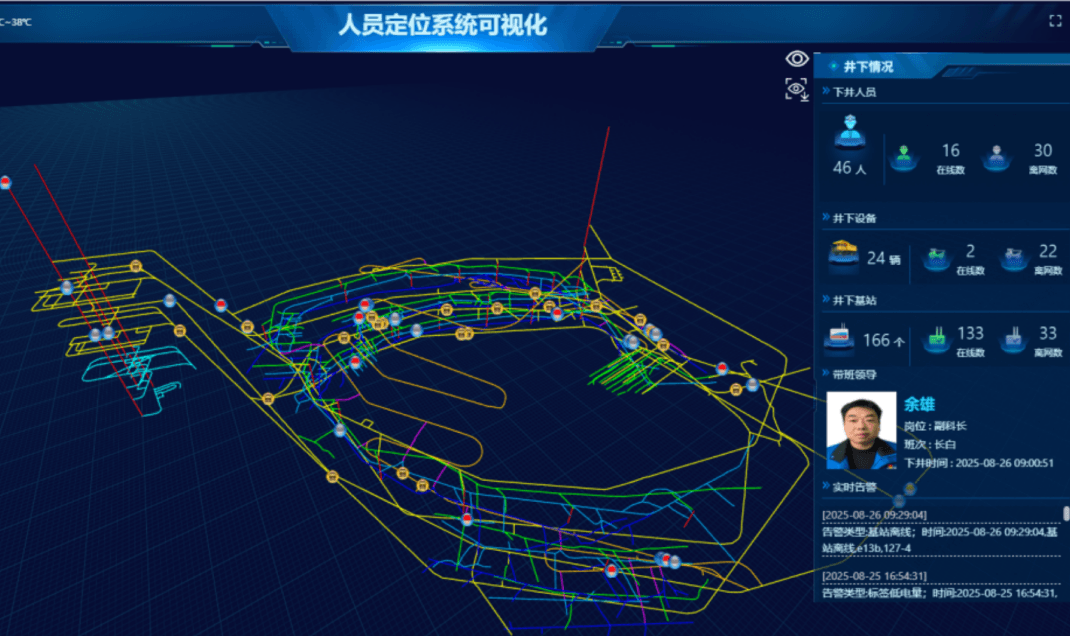Click the offline vehicle count 22
This screenshot has width=1070, height=636.
(1048, 251)
